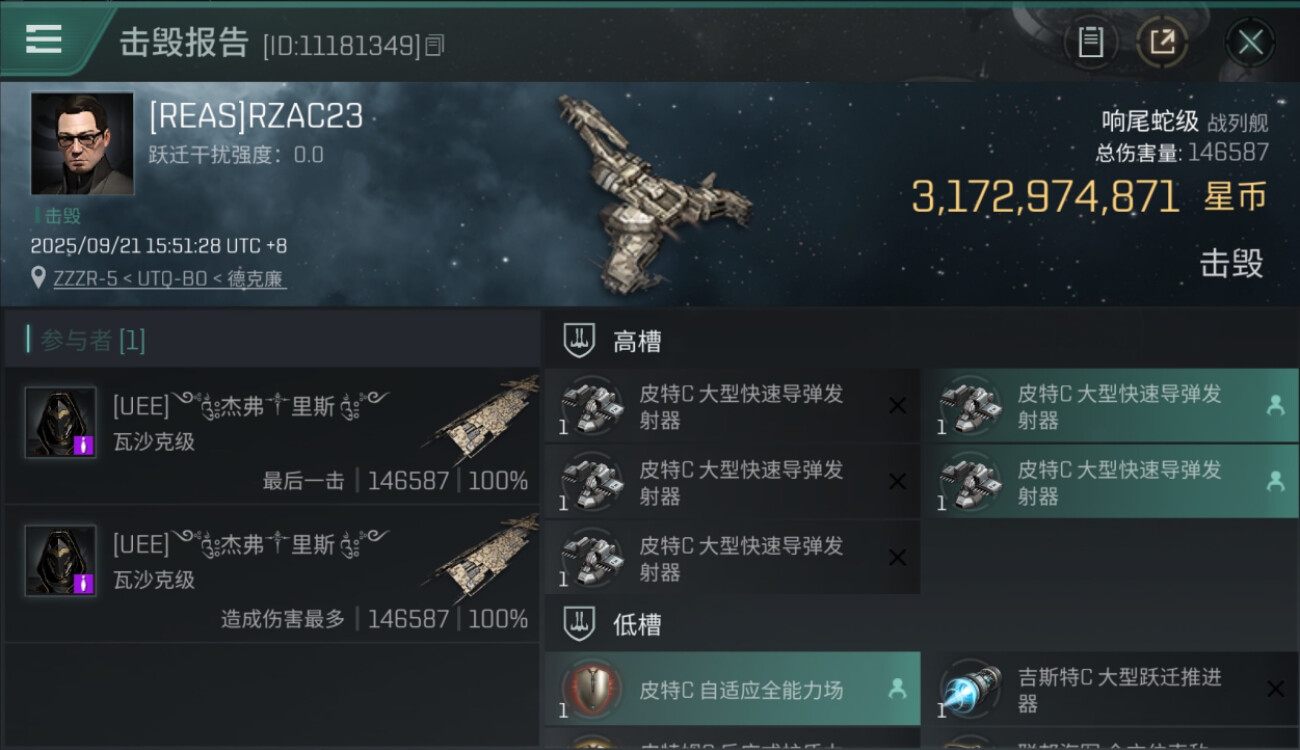Click the share export icon
Viewport: 1300px width, 750px height.
(x=1162, y=42)
